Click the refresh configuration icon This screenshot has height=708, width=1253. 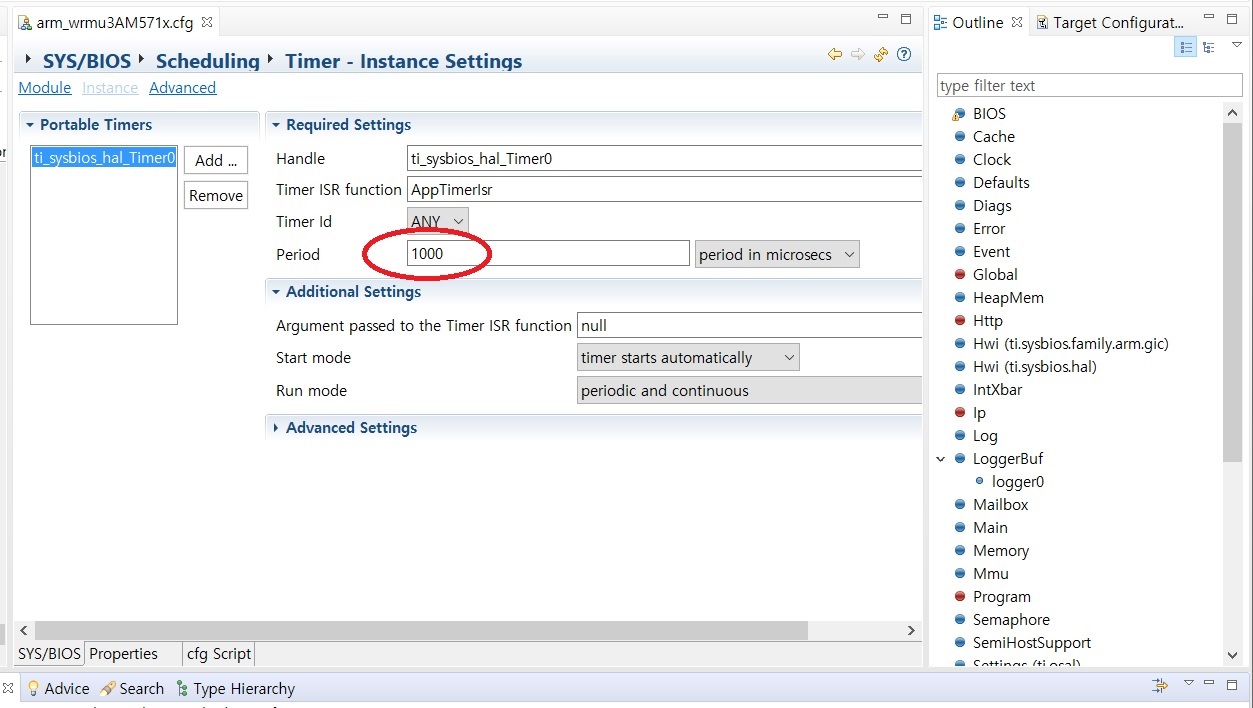point(881,55)
